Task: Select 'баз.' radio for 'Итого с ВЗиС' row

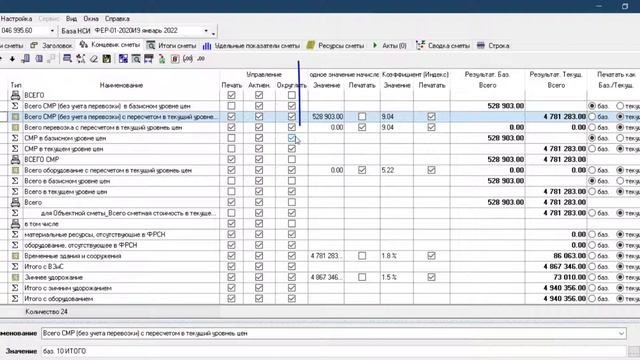Action: [x=592, y=267]
